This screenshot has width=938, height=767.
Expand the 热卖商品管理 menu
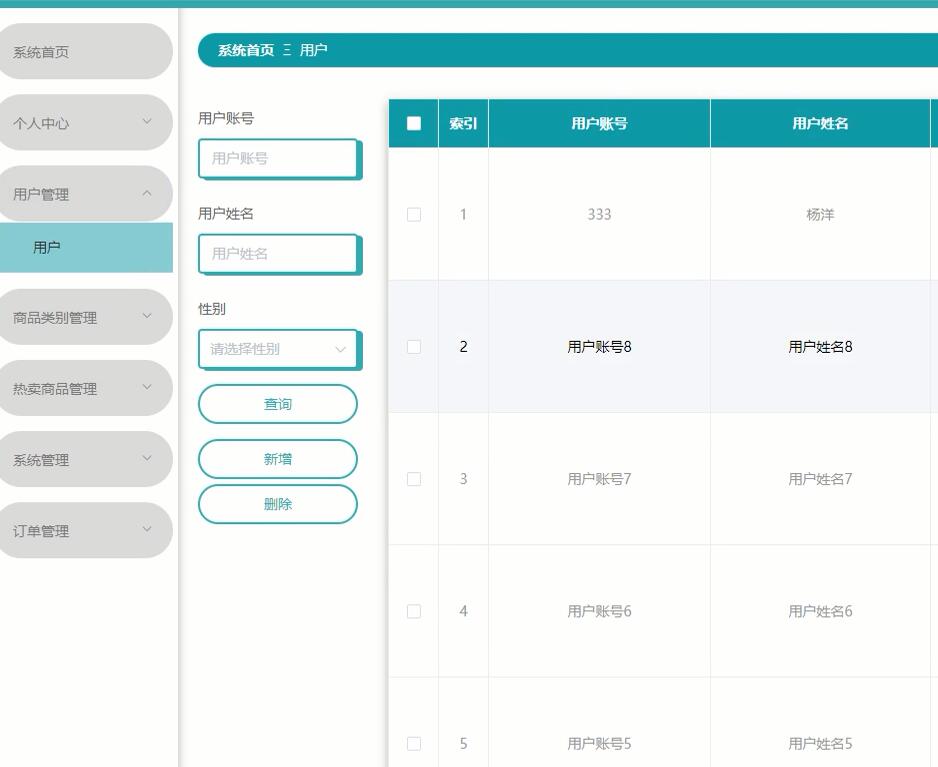[84, 388]
